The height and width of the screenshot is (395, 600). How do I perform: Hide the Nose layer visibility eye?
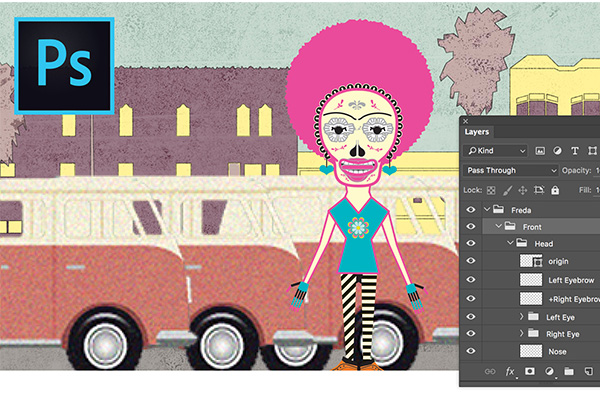coord(471,351)
